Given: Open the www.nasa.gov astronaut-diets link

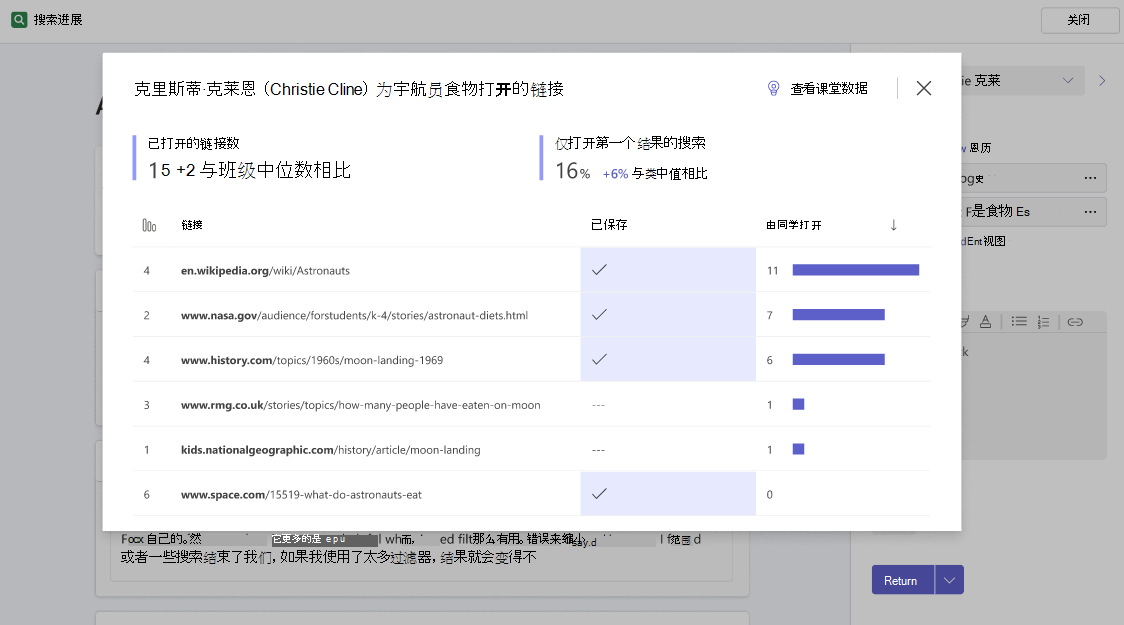Looking at the screenshot, I should tap(354, 315).
